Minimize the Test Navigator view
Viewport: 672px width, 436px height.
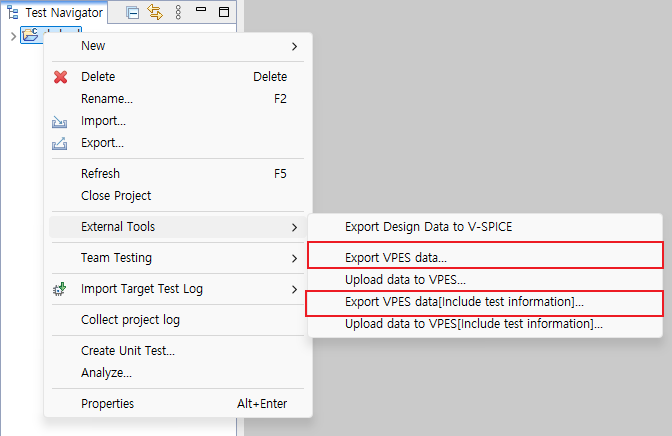tap(201, 9)
